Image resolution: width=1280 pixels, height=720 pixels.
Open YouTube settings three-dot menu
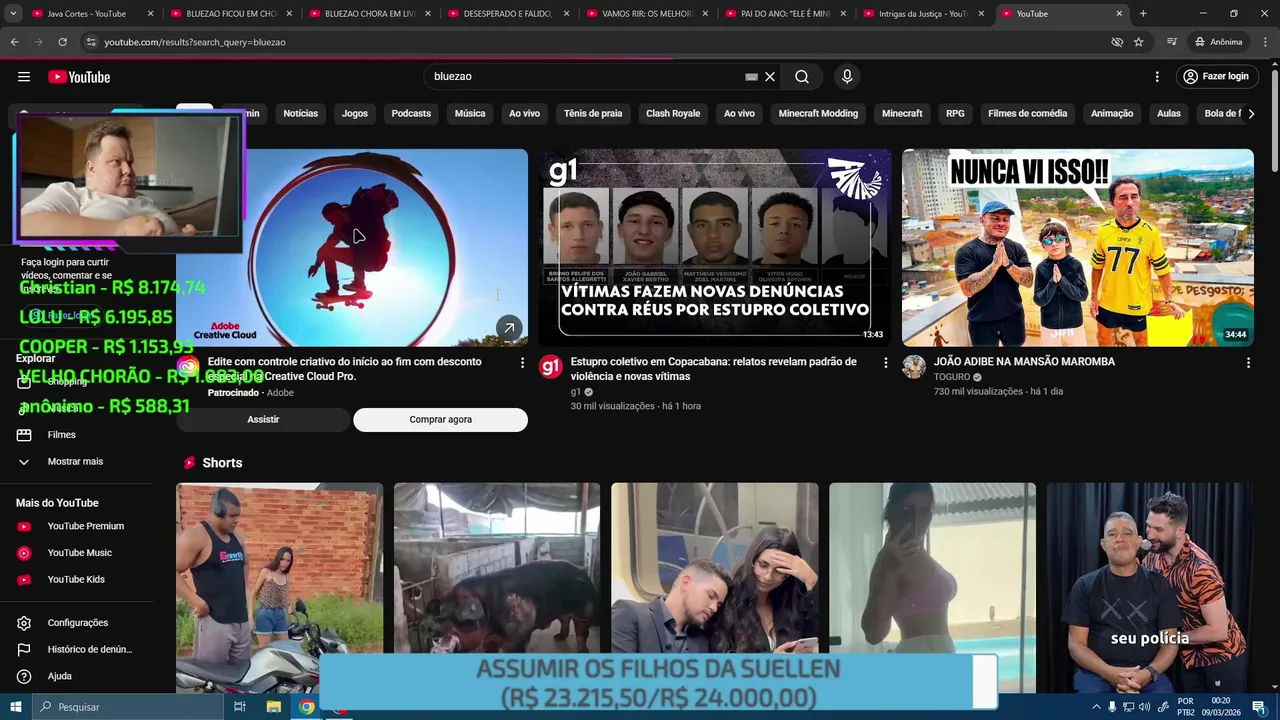[1157, 77]
